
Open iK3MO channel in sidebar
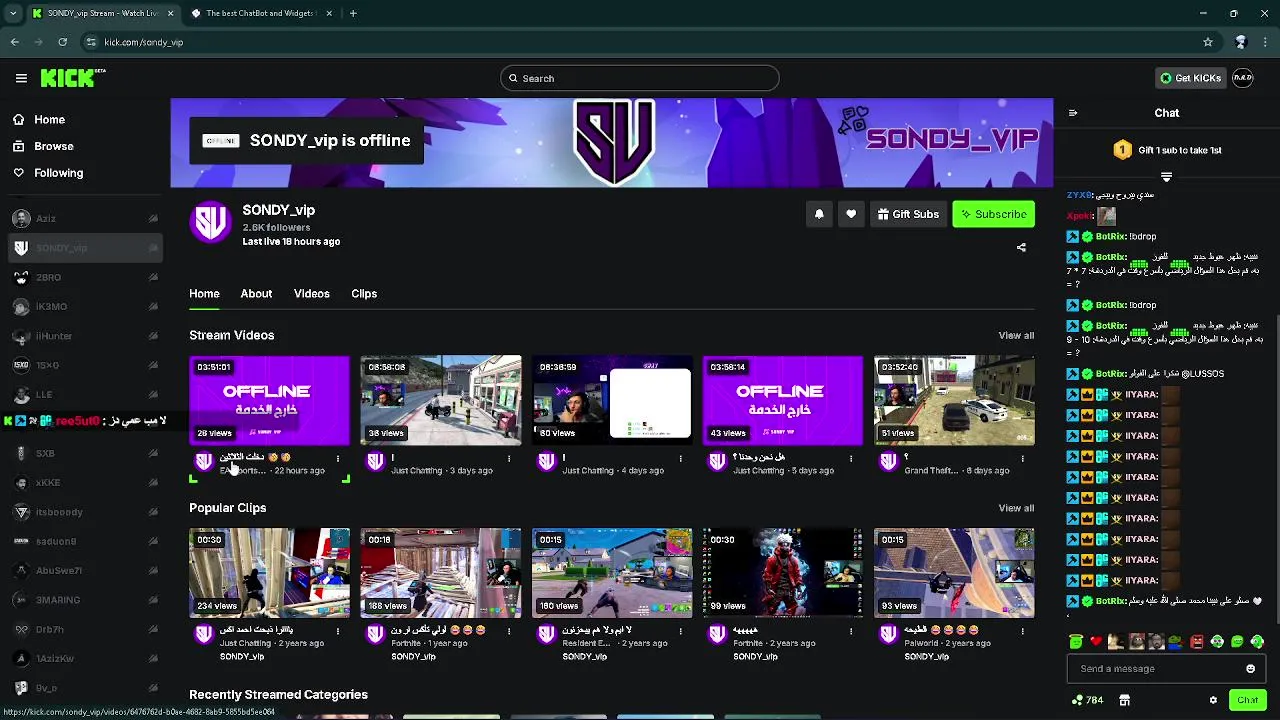(85, 306)
